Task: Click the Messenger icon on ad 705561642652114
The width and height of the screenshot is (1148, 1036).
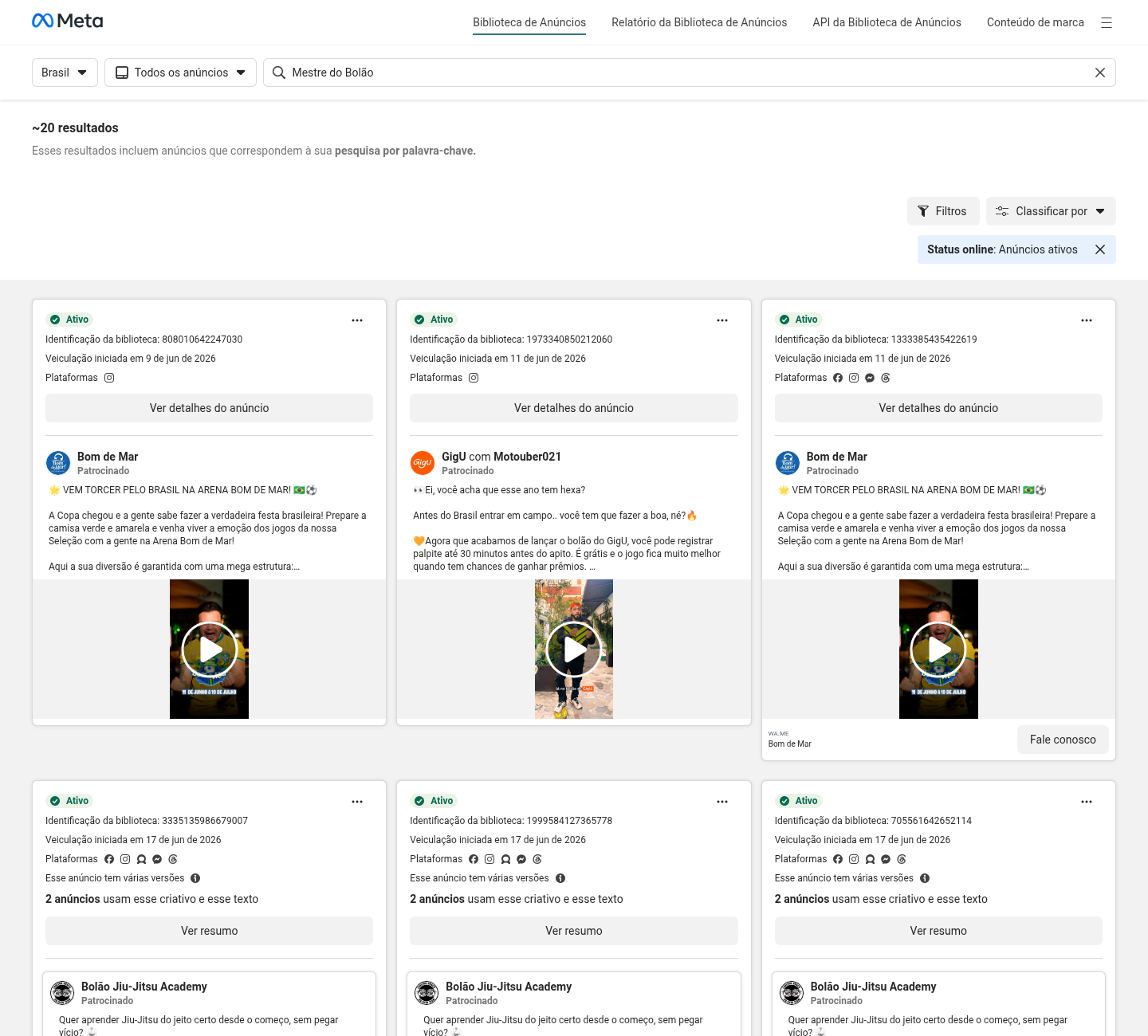Action: [x=886, y=859]
